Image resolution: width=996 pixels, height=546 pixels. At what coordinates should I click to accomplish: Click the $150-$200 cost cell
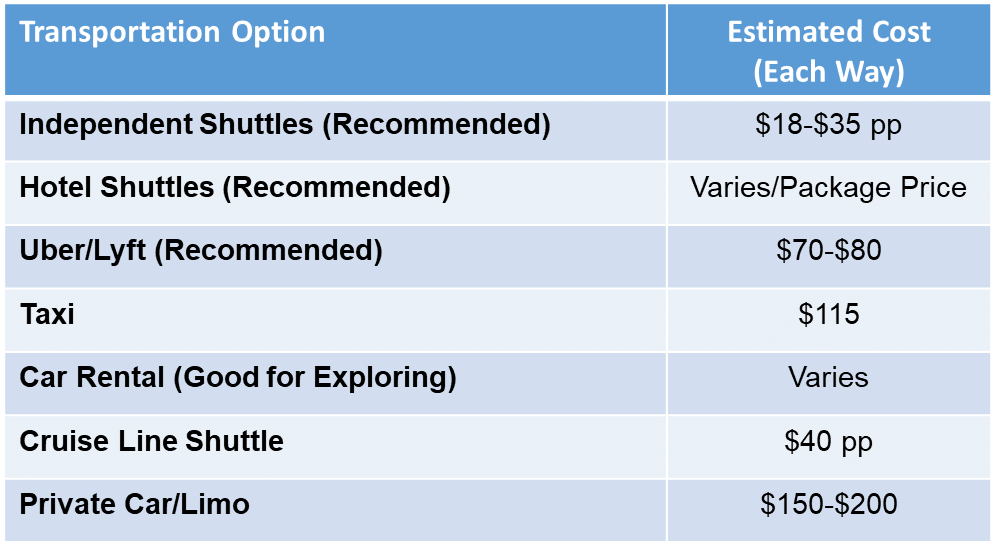(x=828, y=504)
